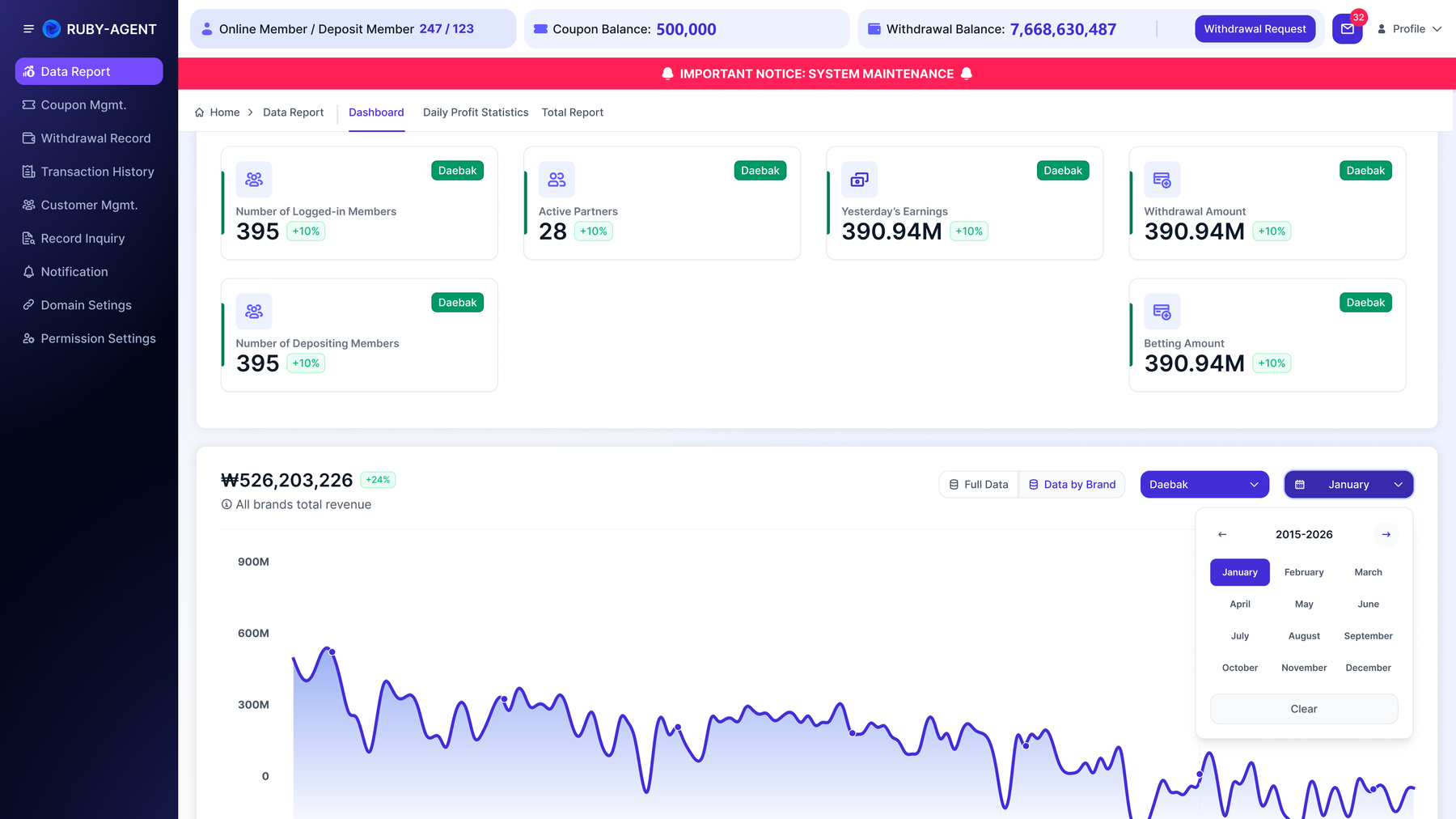Switch to Data by Brand view
Viewport: 1456px width, 819px height.
[1072, 485]
